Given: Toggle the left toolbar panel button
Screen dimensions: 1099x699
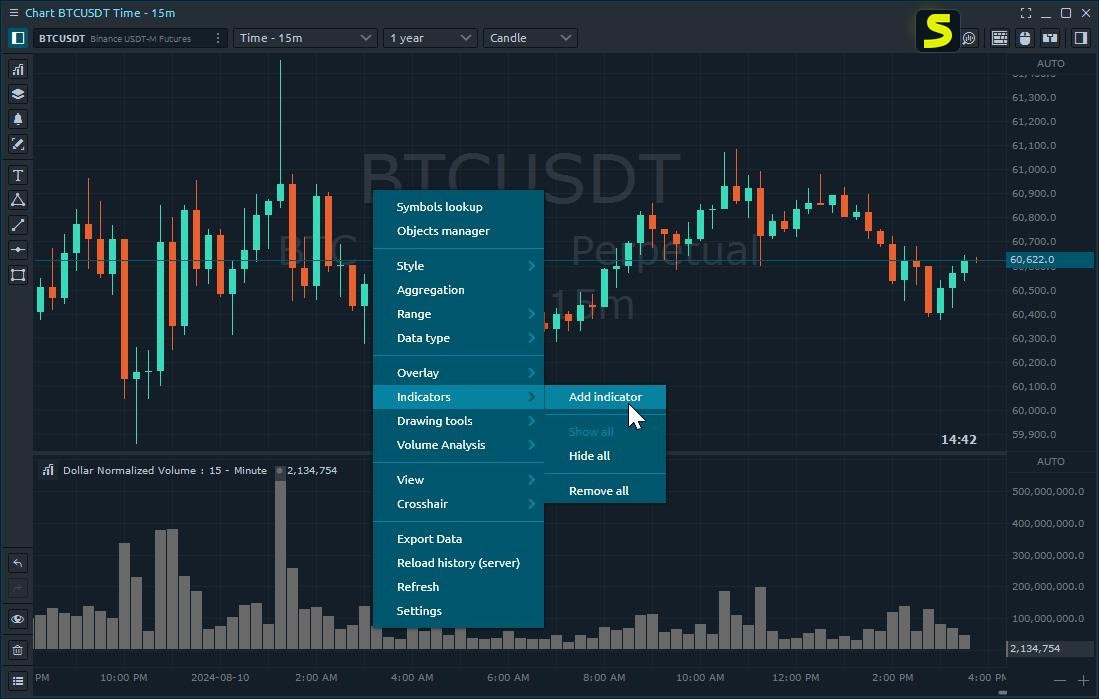Looking at the screenshot, I should pyautogui.click(x=18, y=38).
